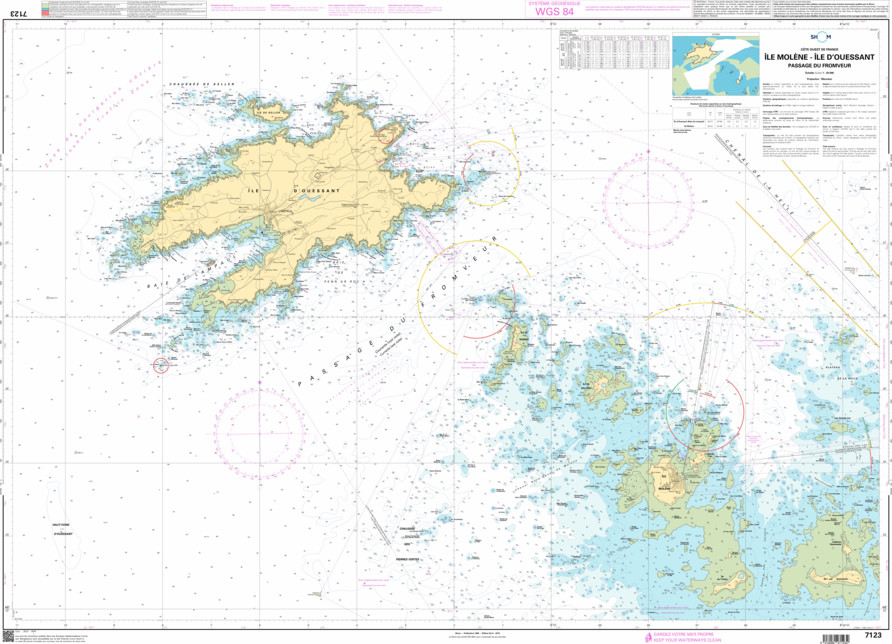Click the colored legend boxes at top left

point(45,8)
